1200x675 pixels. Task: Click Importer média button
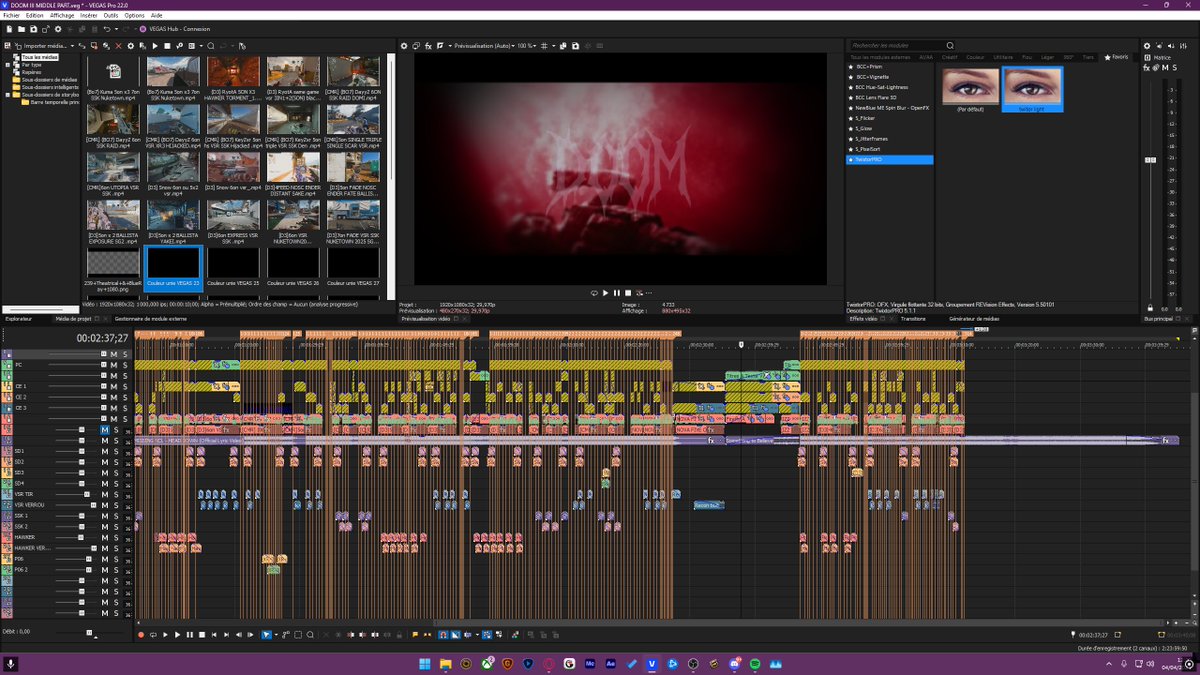pyautogui.click(x=40, y=46)
